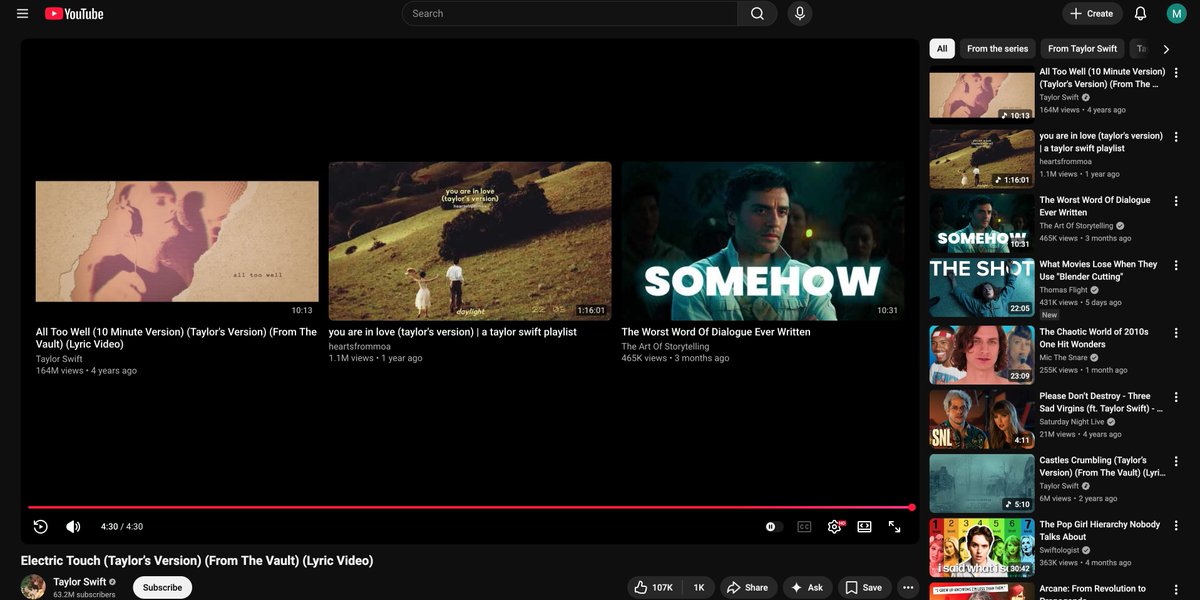The image size is (1200, 600).
Task: Click Mic The Snare channel name
Action: (x=1064, y=357)
